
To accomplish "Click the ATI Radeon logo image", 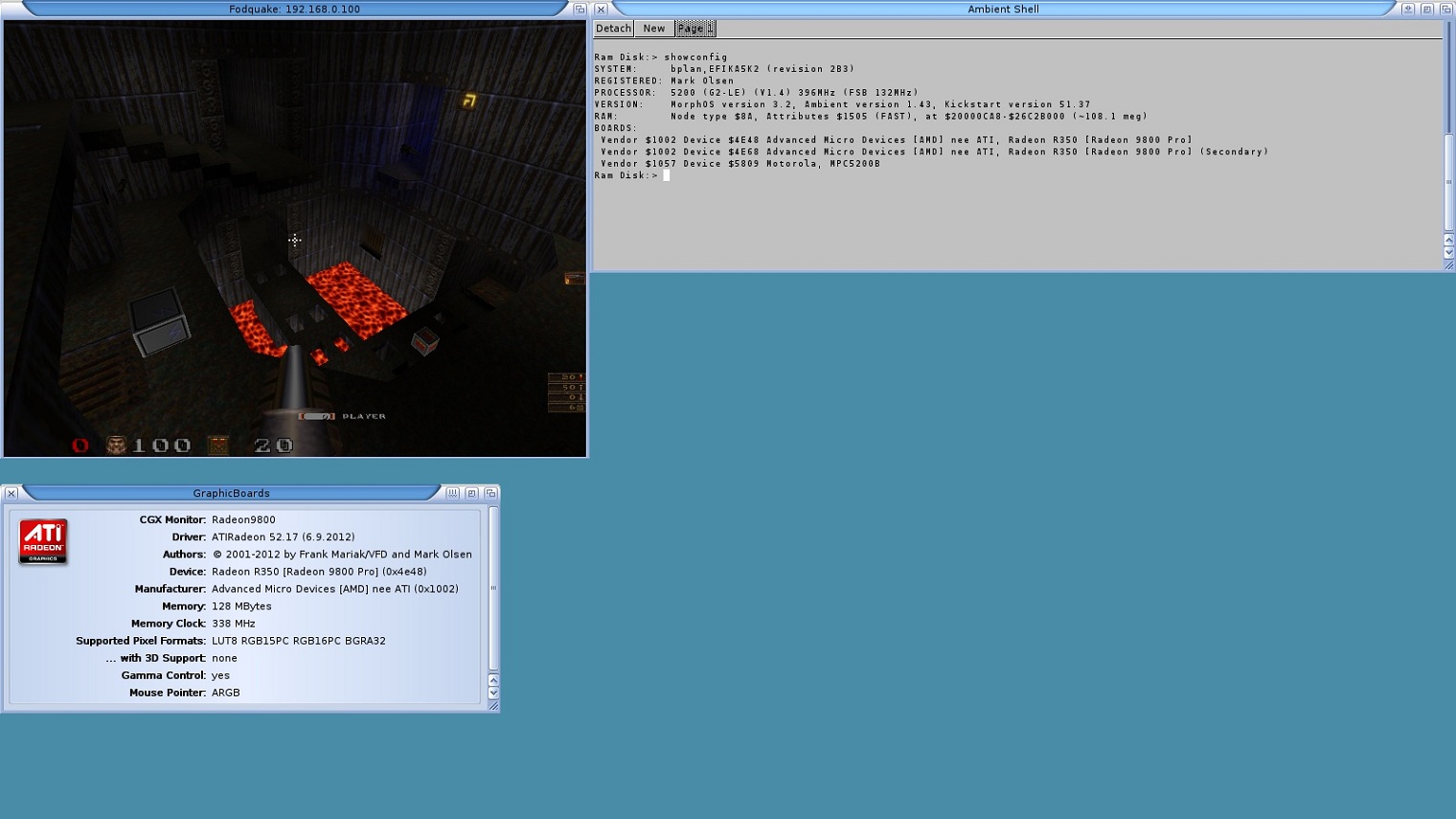I will point(43,542).
